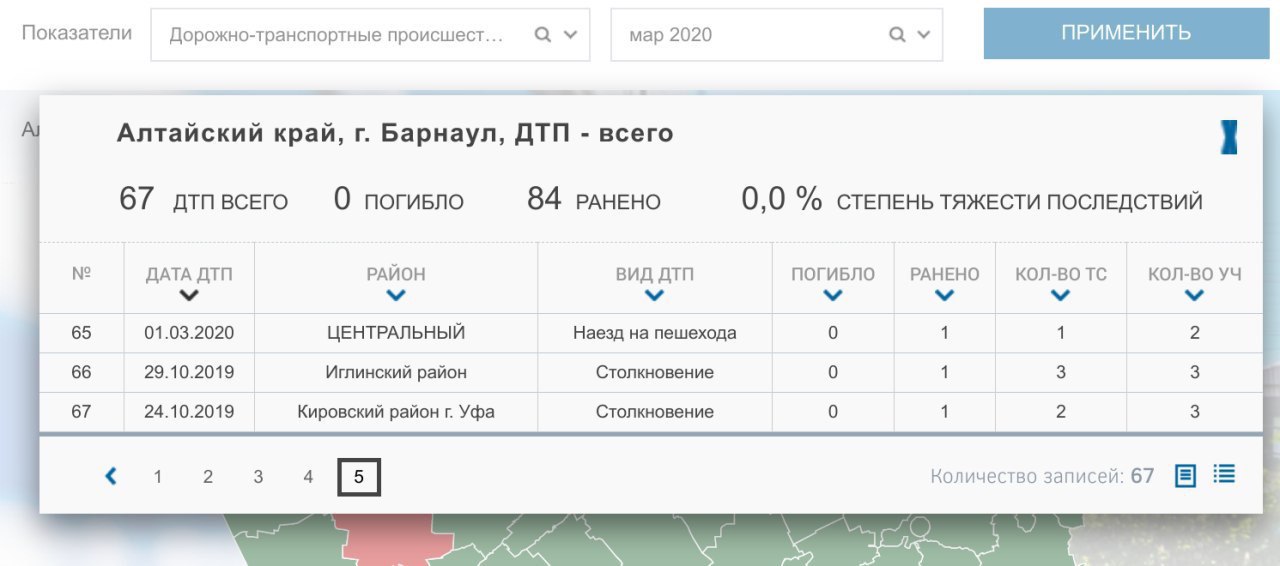
Task: Open the РАНЕНО column sort chevron
Action: [944, 295]
